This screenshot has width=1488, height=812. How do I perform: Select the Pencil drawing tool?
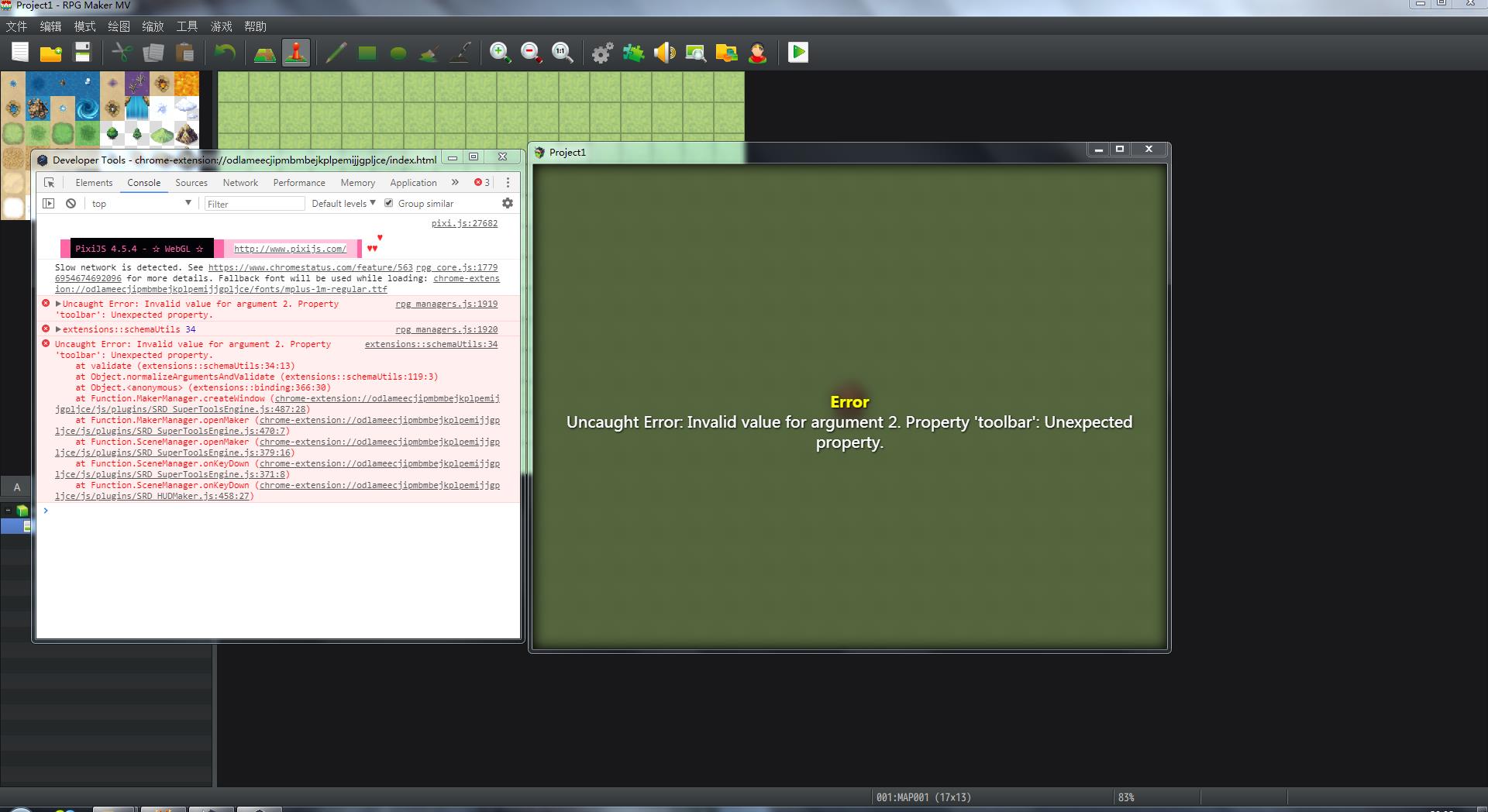[x=336, y=53]
